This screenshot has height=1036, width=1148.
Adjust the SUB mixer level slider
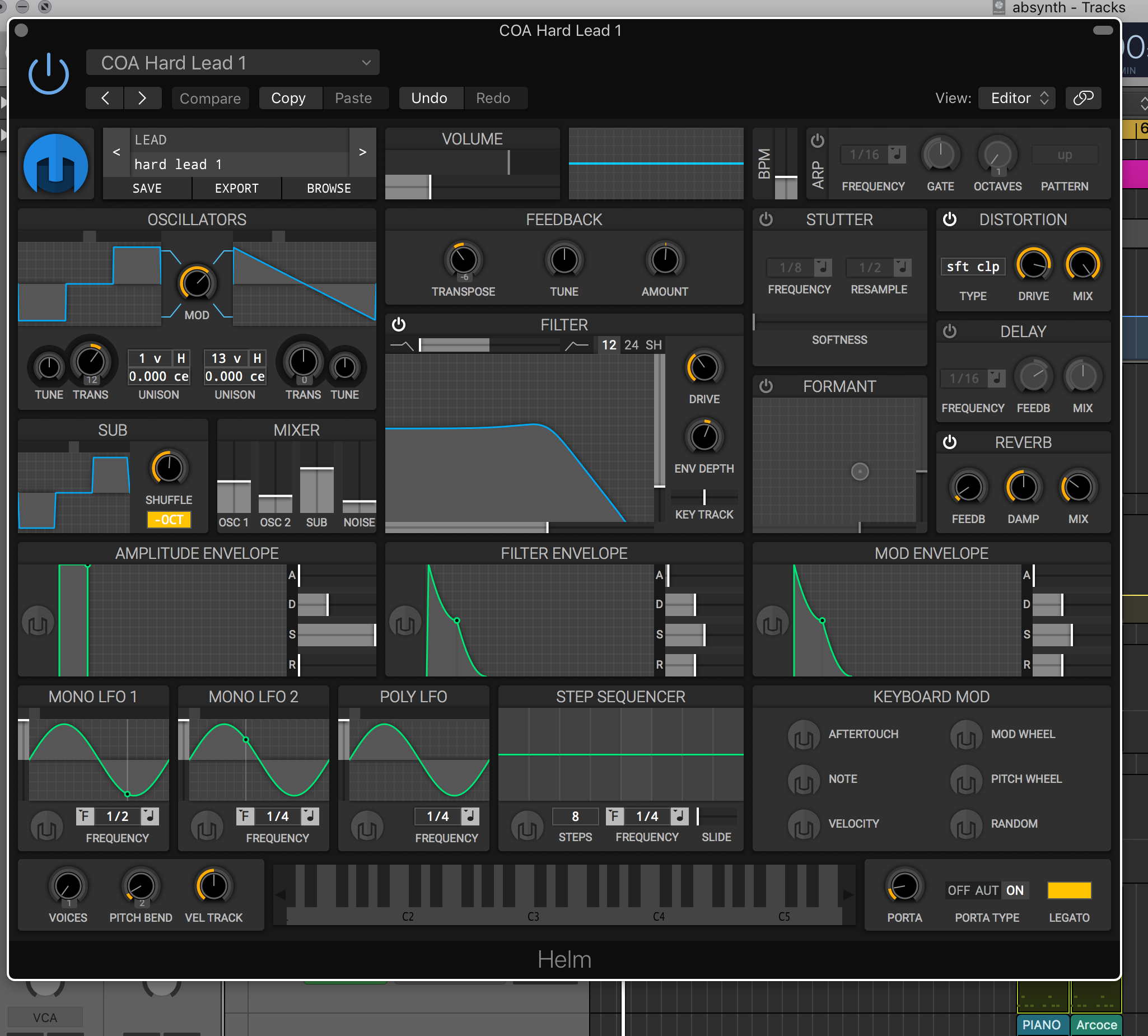(316, 469)
